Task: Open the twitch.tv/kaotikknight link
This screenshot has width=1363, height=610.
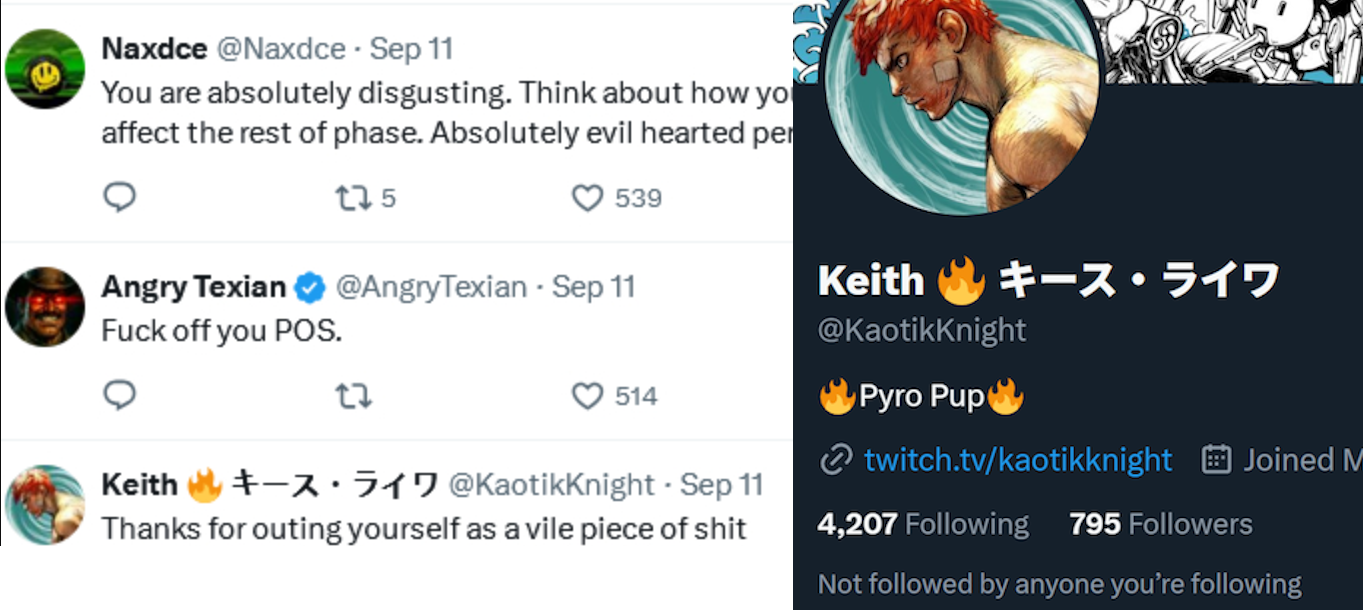Action: click(1018, 460)
